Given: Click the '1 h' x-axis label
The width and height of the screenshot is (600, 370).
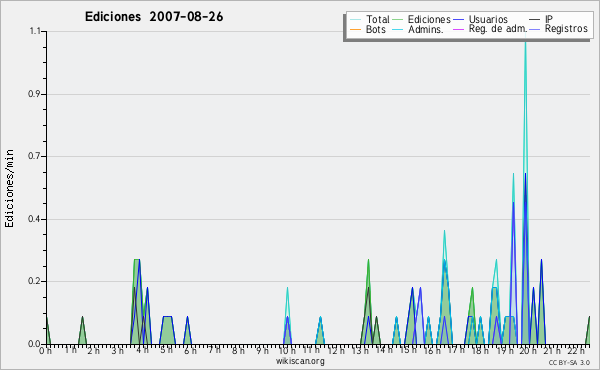Looking at the screenshot, I should [70, 350].
